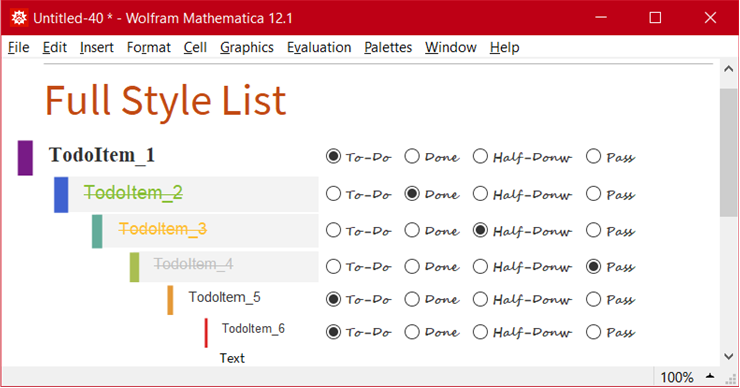Open the Window menu
740x388 pixels.
coord(451,47)
